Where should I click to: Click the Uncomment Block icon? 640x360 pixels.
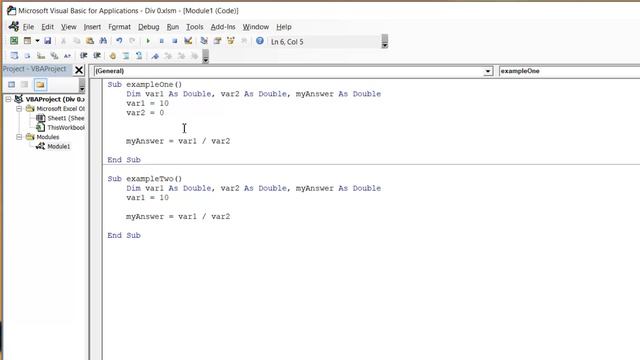point(139,56)
